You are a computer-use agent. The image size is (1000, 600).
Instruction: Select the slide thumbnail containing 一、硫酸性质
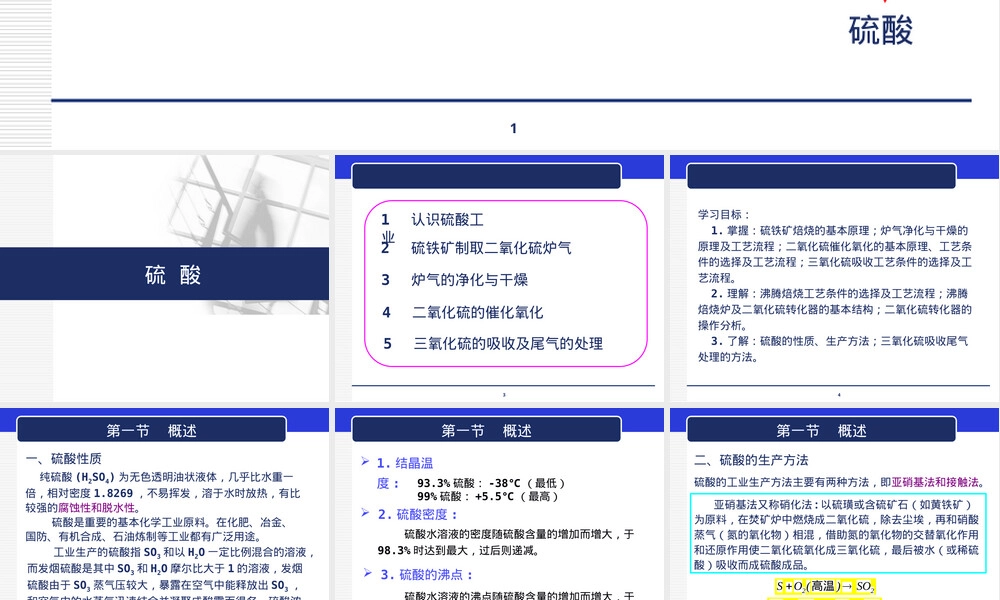165,504
